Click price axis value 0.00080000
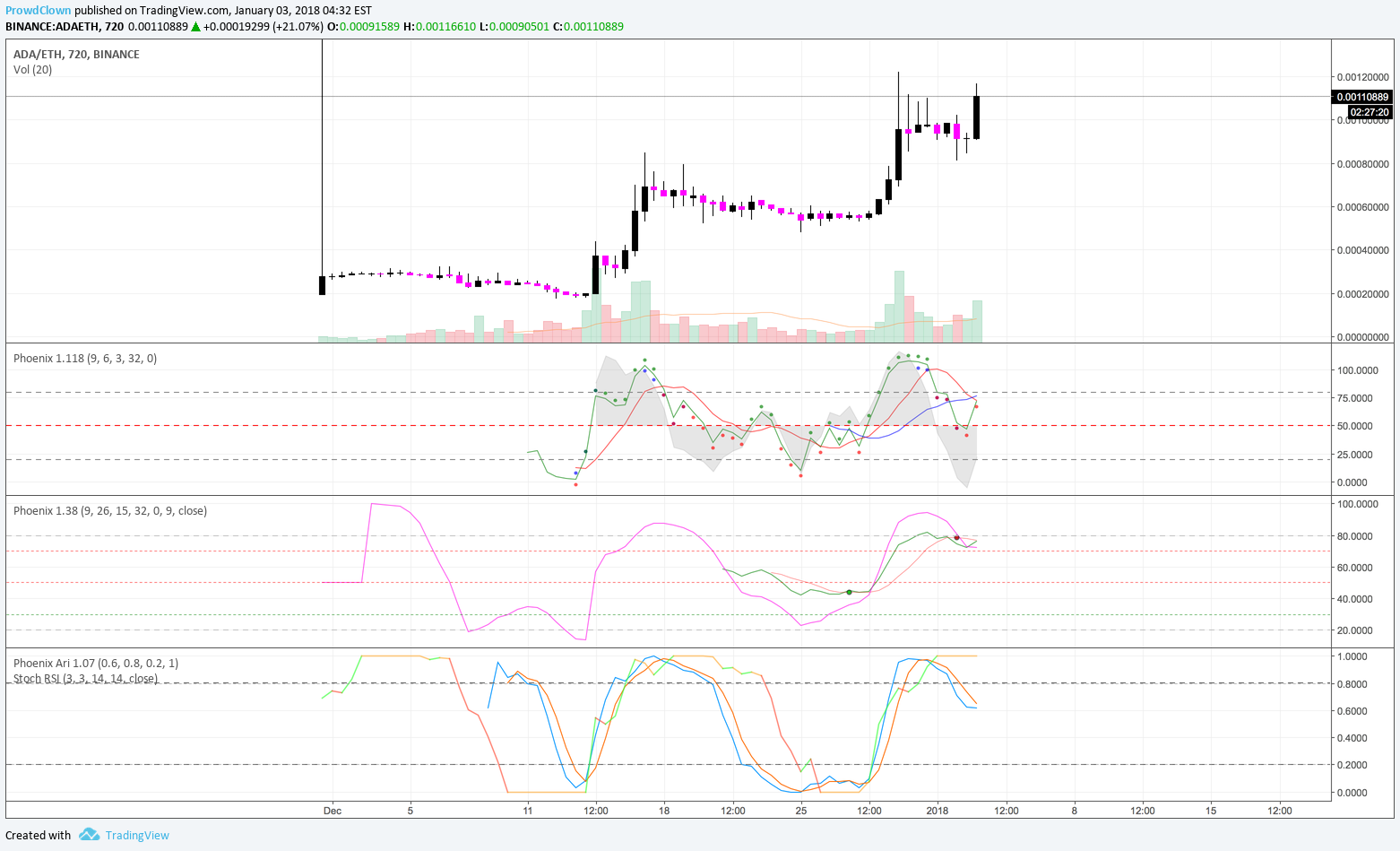1400x851 pixels. [1362, 164]
